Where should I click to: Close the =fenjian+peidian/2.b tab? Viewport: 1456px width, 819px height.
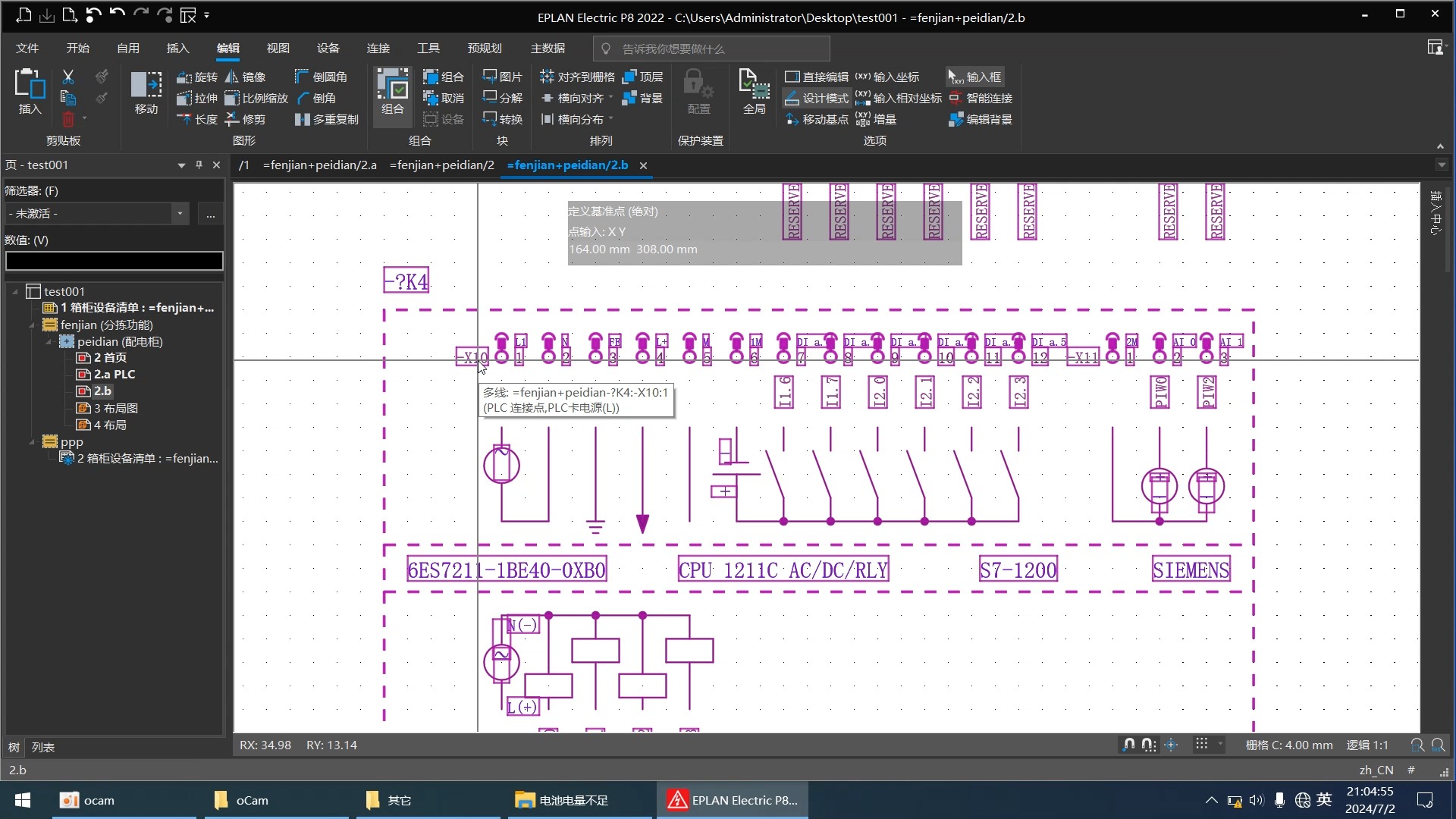tap(643, 165)
